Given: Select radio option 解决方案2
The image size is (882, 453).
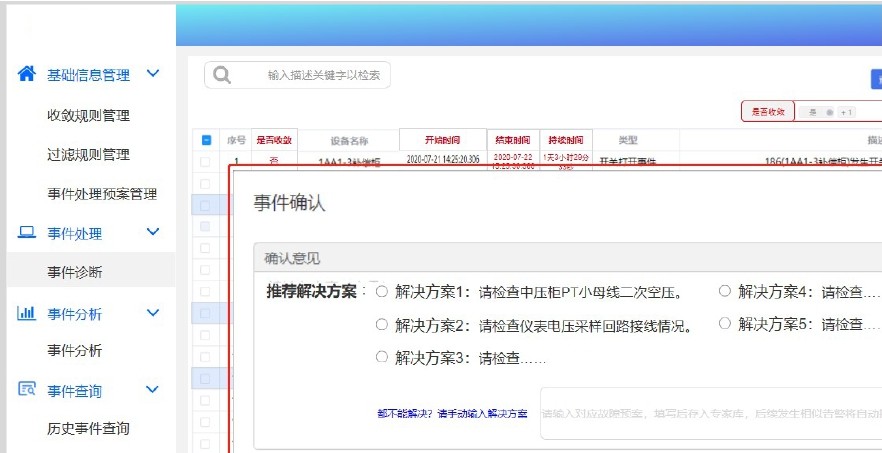Looking at the screenshot, I should [x=381, y=324].
